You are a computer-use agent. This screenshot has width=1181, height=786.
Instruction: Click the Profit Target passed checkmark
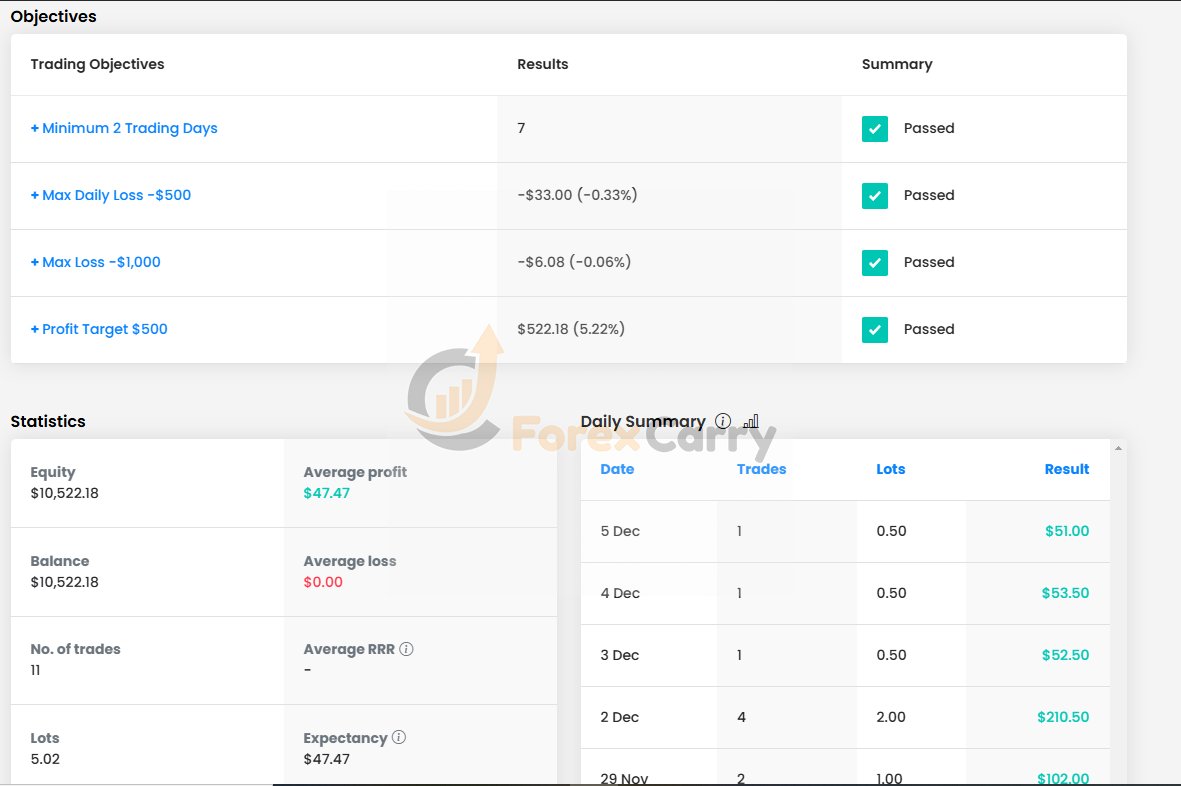coord(874,330)
